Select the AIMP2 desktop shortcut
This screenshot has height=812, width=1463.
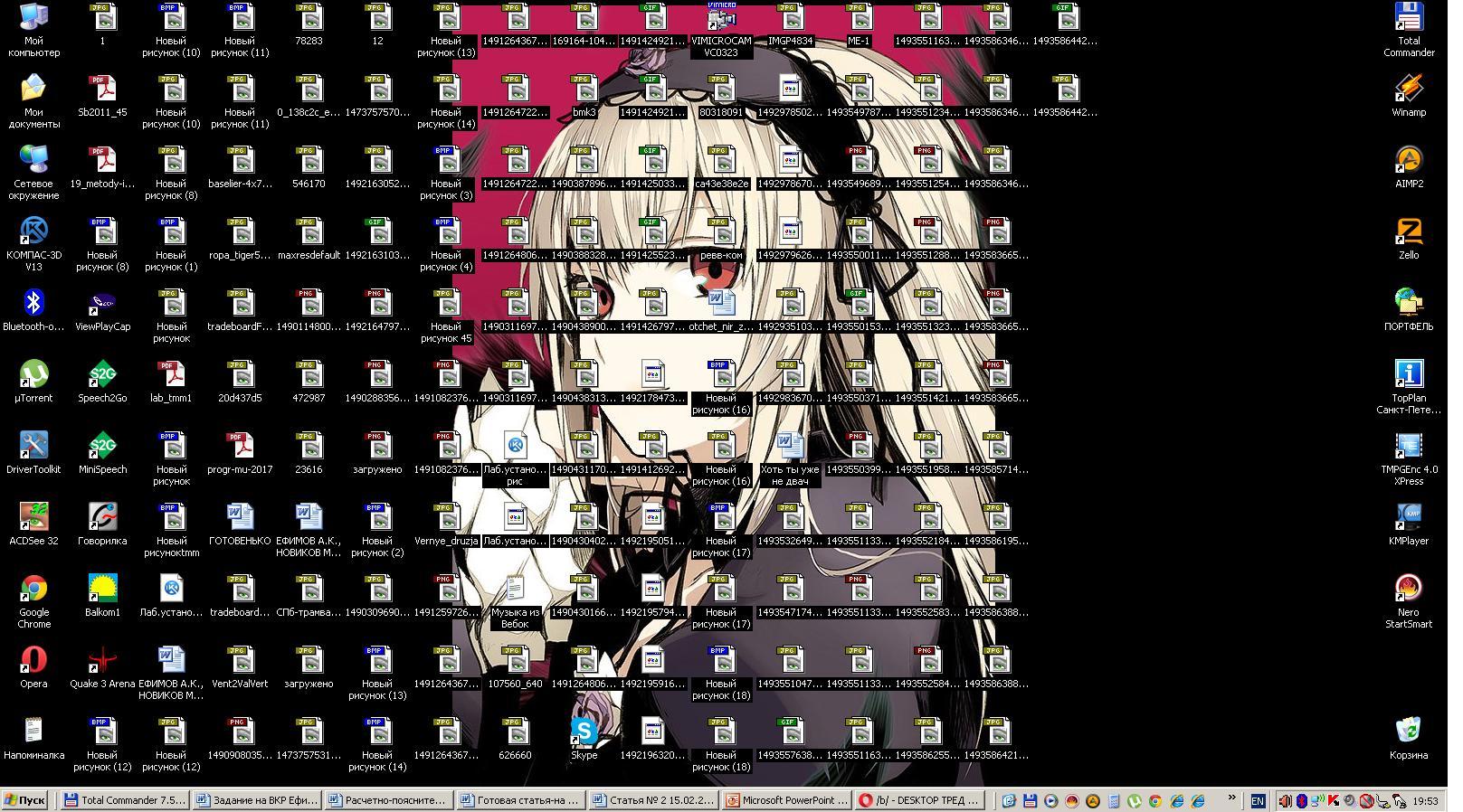click(1409, 167)
